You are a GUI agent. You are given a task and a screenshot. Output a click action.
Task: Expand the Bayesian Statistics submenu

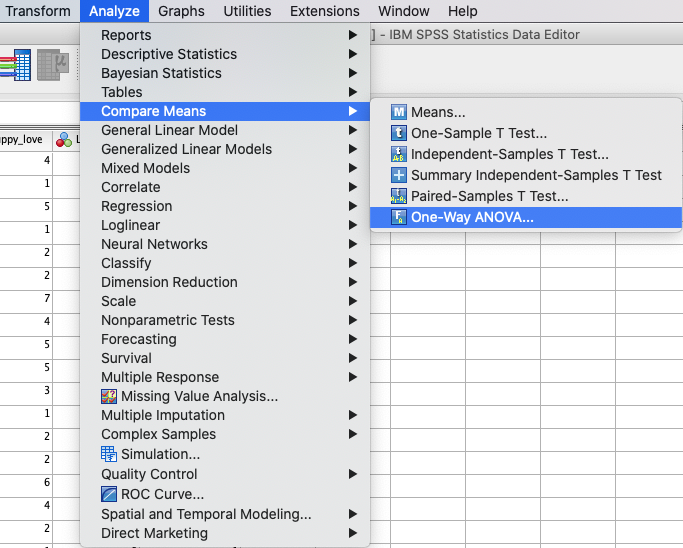pyautogui.click(x=225, y=73)
